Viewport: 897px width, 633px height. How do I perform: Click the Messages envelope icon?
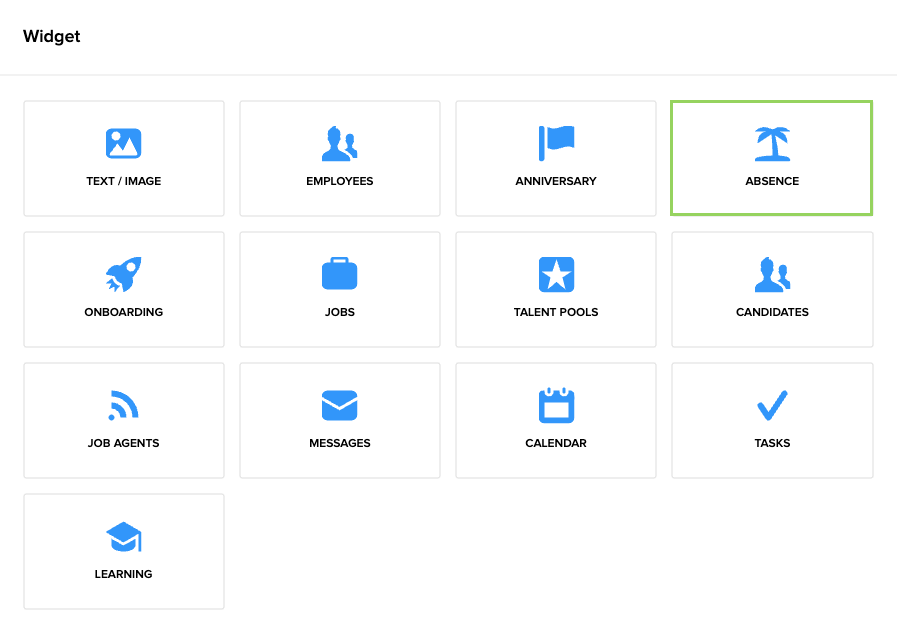[339, 405]
